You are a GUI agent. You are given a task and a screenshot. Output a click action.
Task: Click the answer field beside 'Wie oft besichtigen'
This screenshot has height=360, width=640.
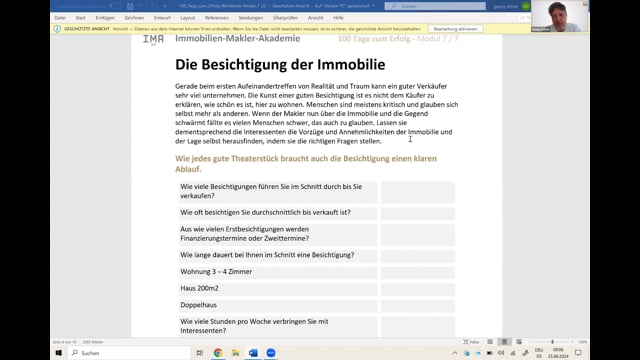(418, 213)
